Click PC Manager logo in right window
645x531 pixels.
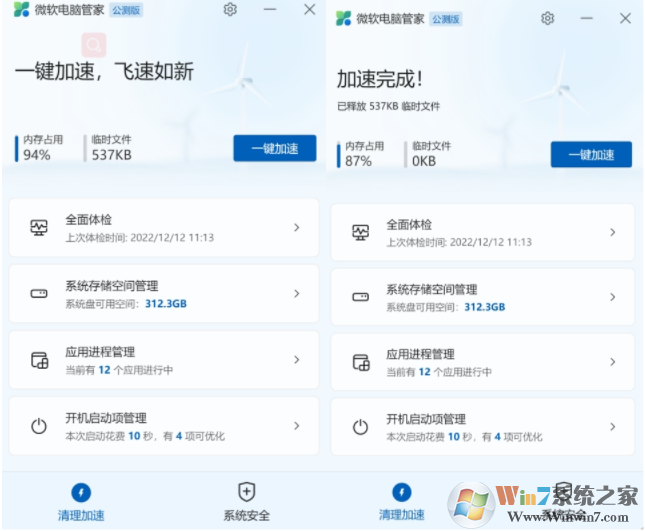[343, 19]
